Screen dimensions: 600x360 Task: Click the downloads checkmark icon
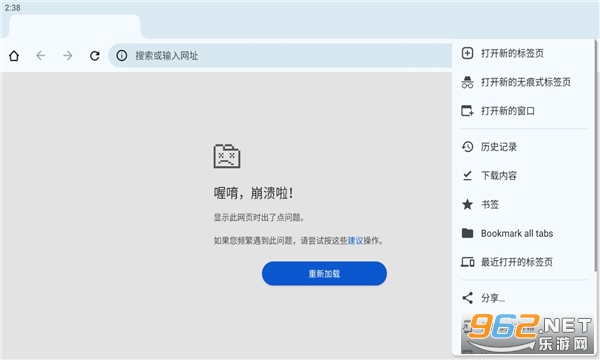[467, 176]
